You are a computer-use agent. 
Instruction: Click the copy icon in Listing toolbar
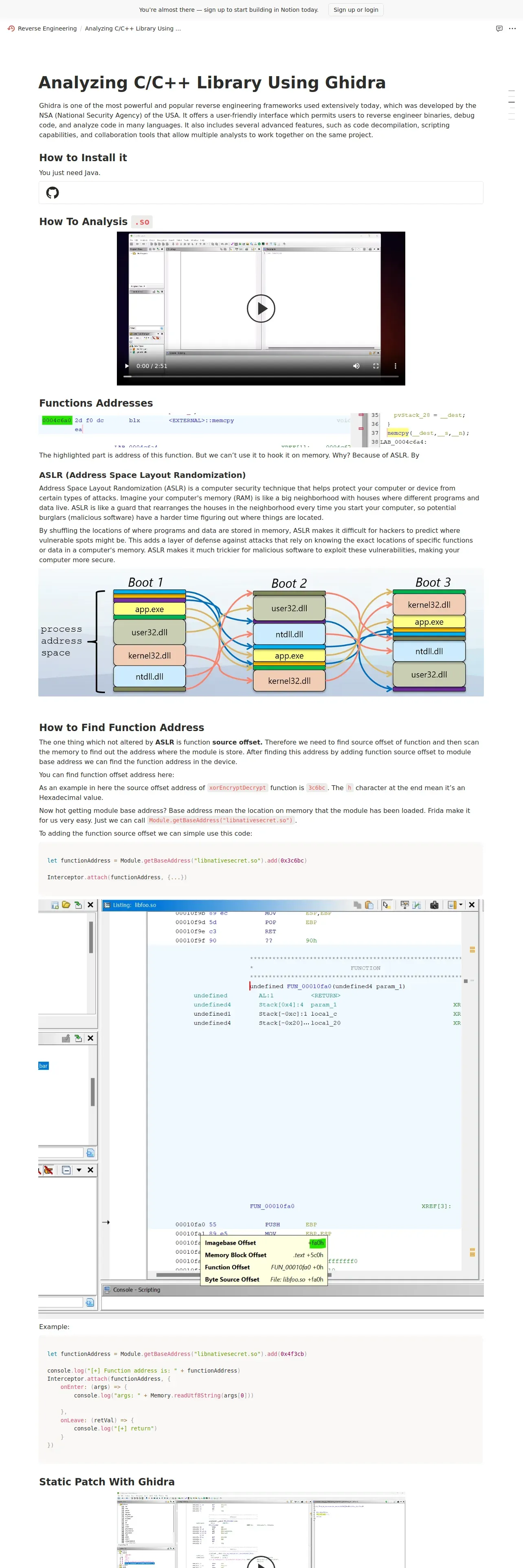tap(357, 905)
